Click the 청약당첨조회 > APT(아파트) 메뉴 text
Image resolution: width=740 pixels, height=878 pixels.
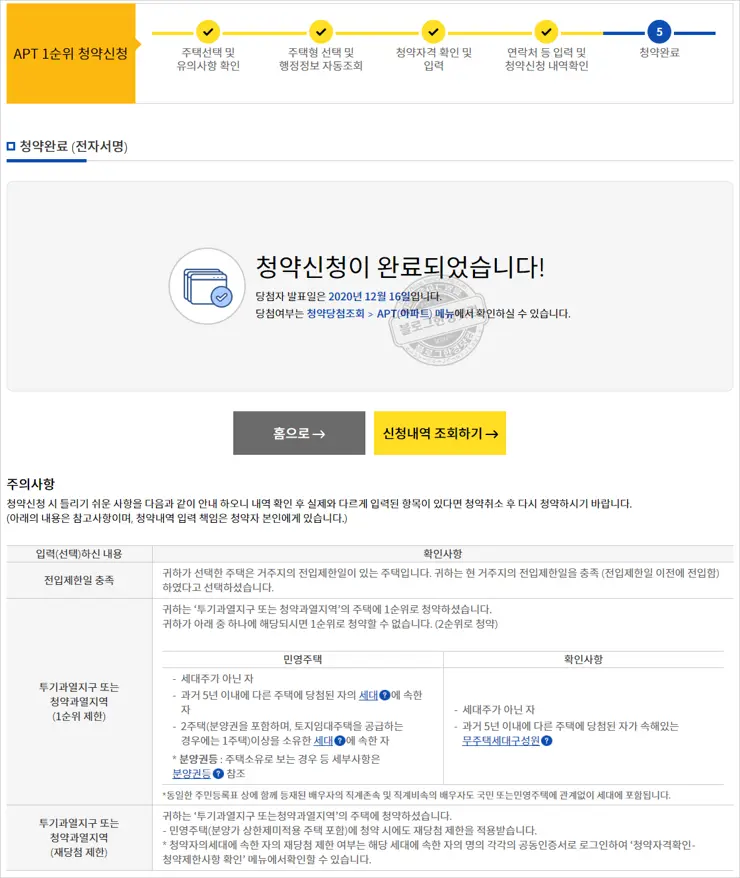tap(380, 314)
